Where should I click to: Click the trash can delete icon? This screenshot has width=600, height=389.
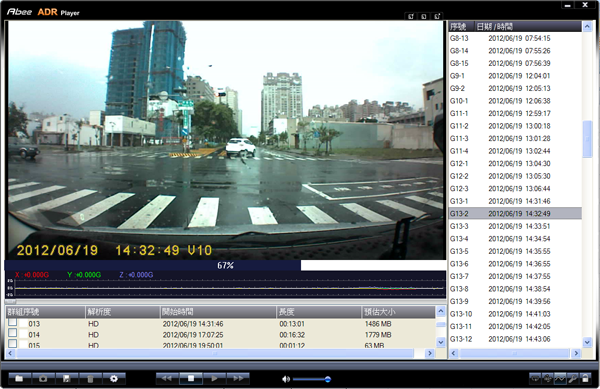(90, 379)
